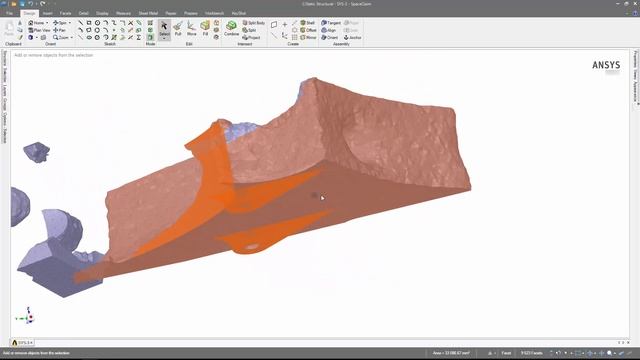Select the Pan tool
The width and height of the screenshot is (640, 360).
[x=60, y=30]
